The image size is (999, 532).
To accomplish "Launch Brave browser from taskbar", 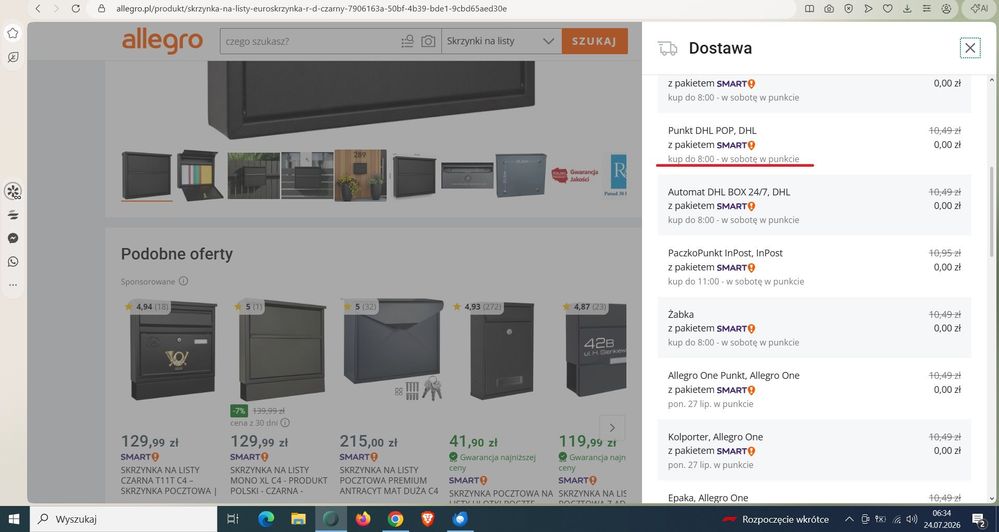I will coord(428,519).
